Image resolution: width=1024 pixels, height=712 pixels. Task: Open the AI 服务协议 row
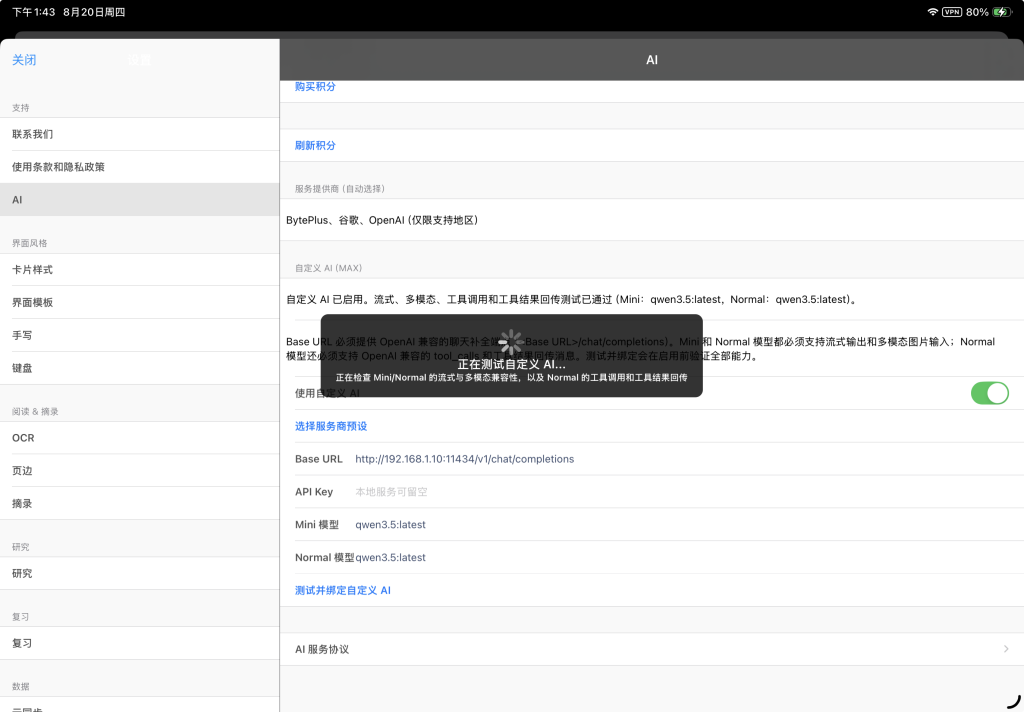click(652, 649)
